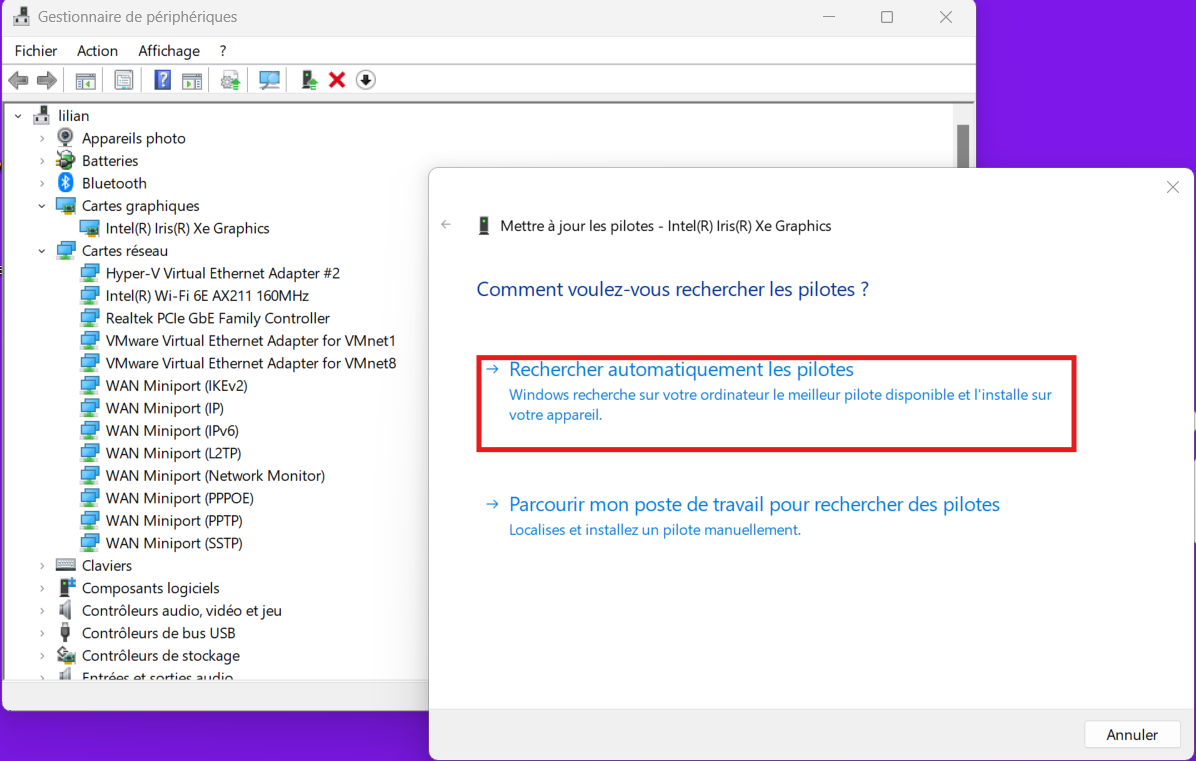Toggle the console tree pane toolbar icon
The width and height of the screenshot is (1196, 761).
pos(85,80)
